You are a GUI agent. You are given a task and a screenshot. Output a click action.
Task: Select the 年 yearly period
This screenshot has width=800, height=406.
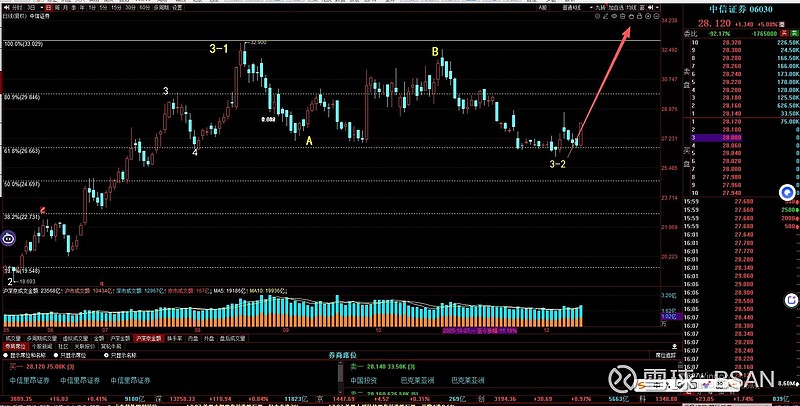click(82, 8)
